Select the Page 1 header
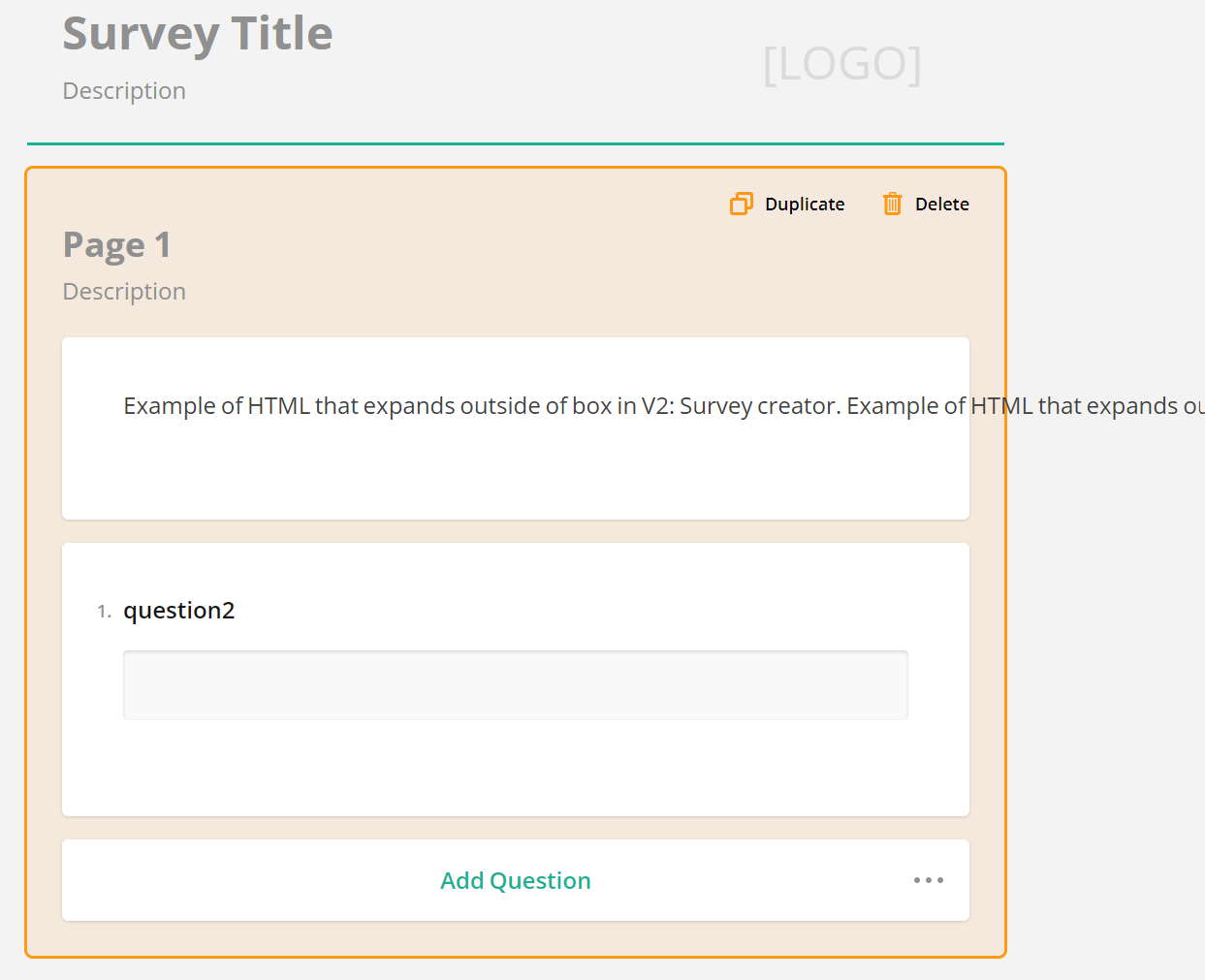Viewport: 1205px width, 980px height. click(x=116, y=244)
